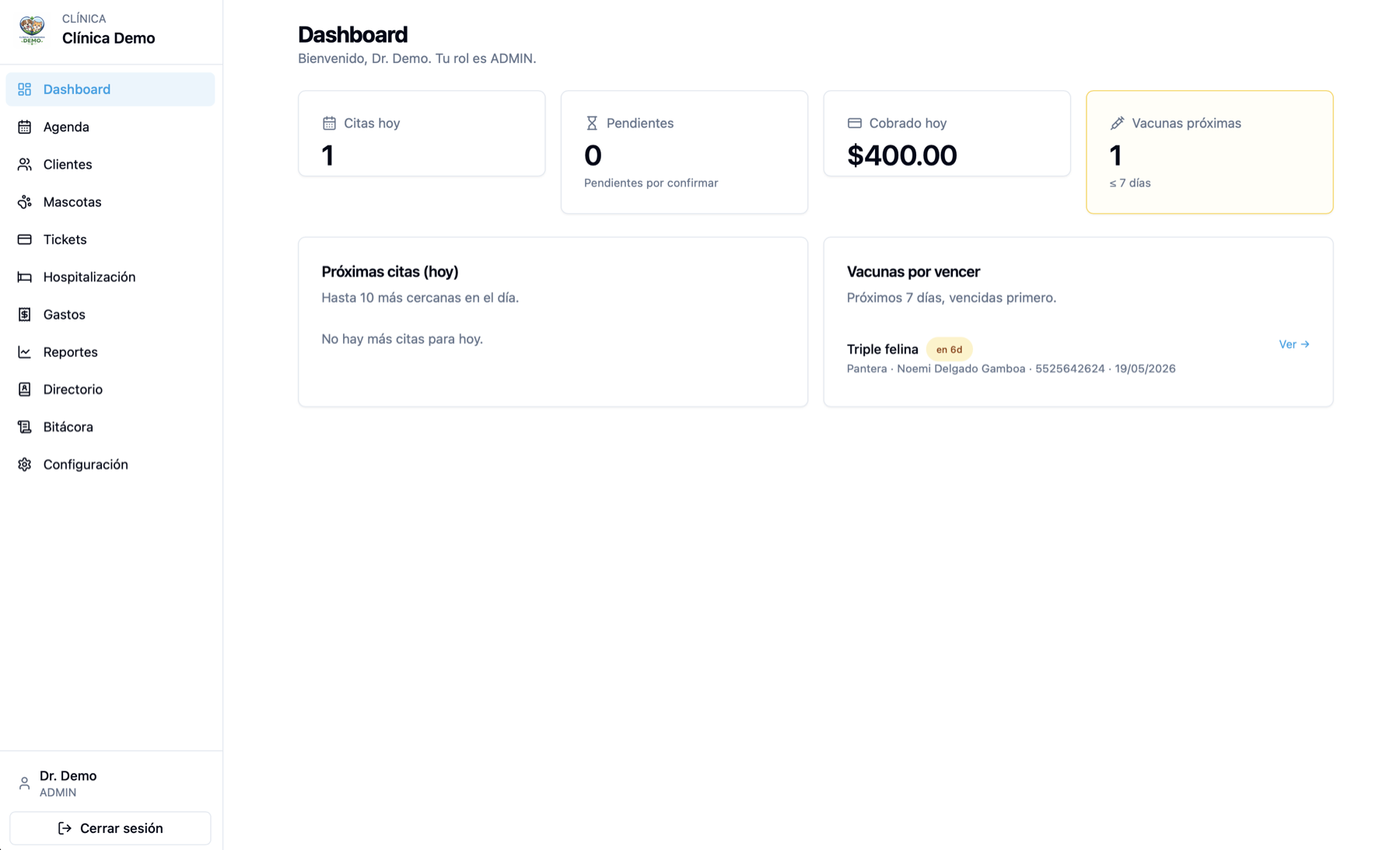Click the 'en 6d' badge
This screenshot has width=1400, height=850.
pos(949,350)
